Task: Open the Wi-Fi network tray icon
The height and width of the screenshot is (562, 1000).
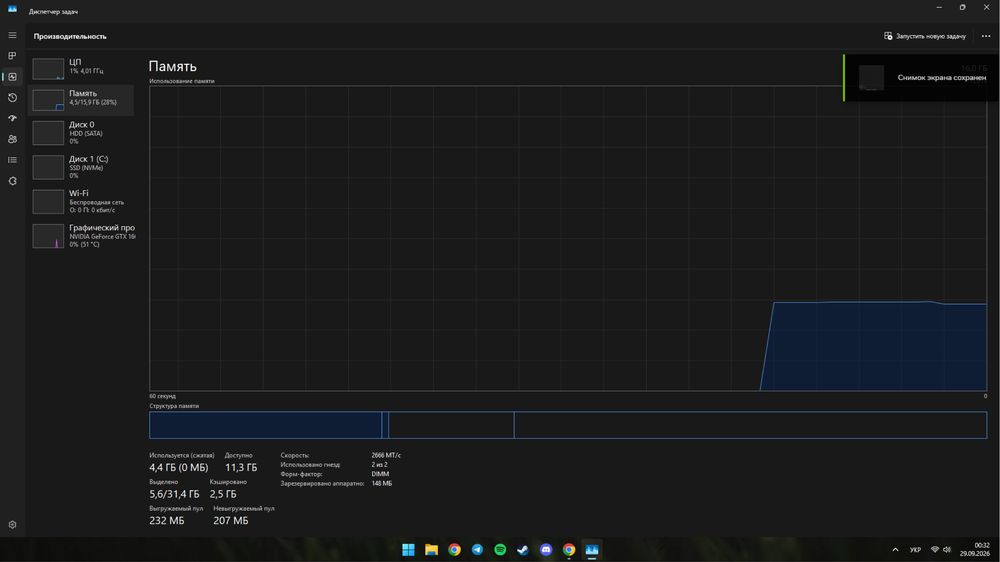Action: [935, 549]
